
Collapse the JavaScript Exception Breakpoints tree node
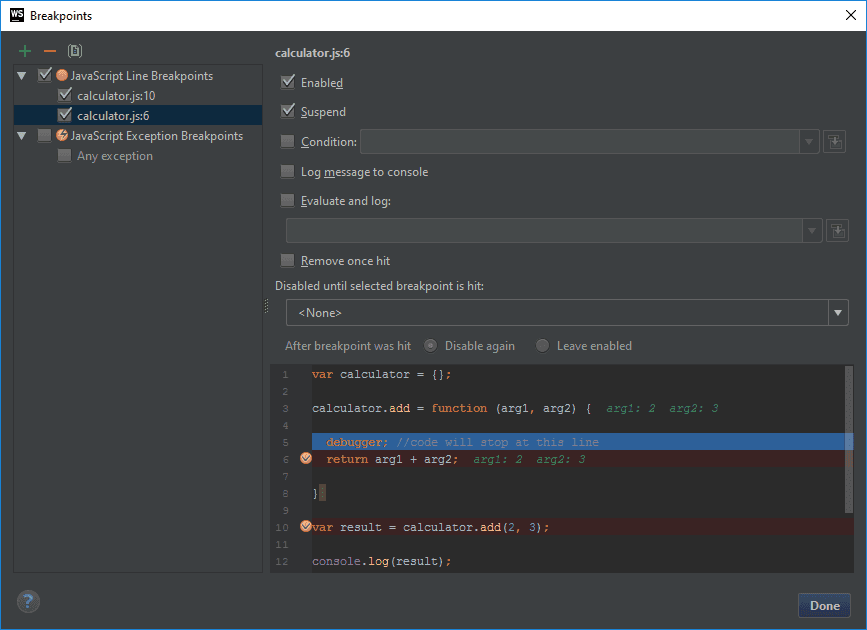point(22,136)
